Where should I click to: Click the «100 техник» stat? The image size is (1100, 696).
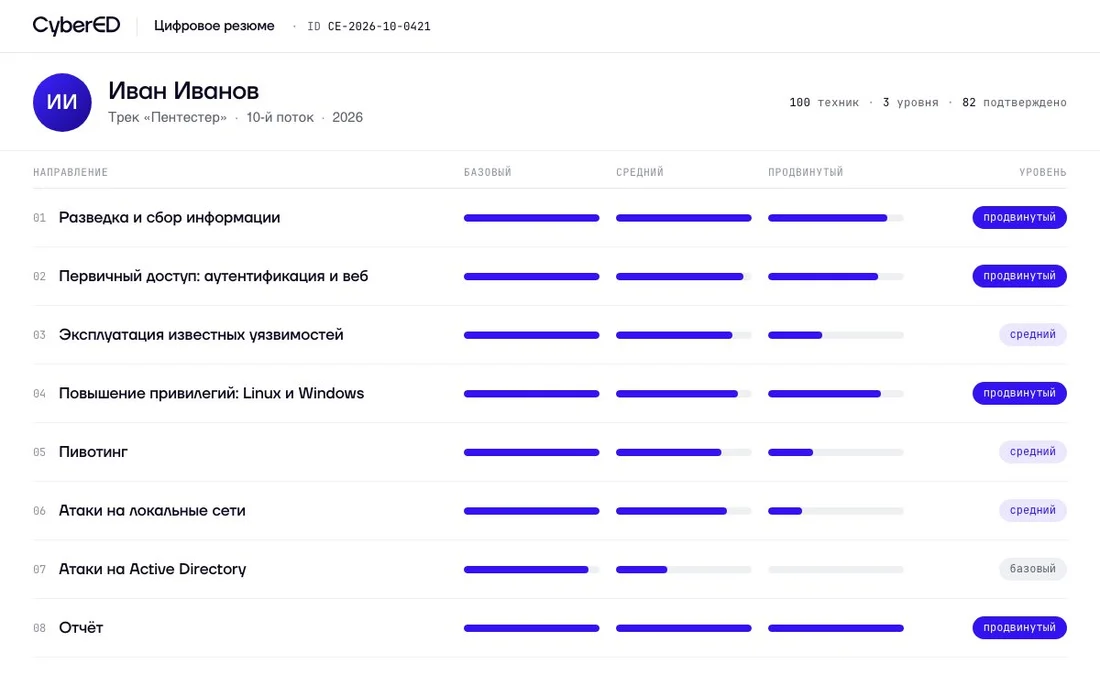tap(824, 102)
